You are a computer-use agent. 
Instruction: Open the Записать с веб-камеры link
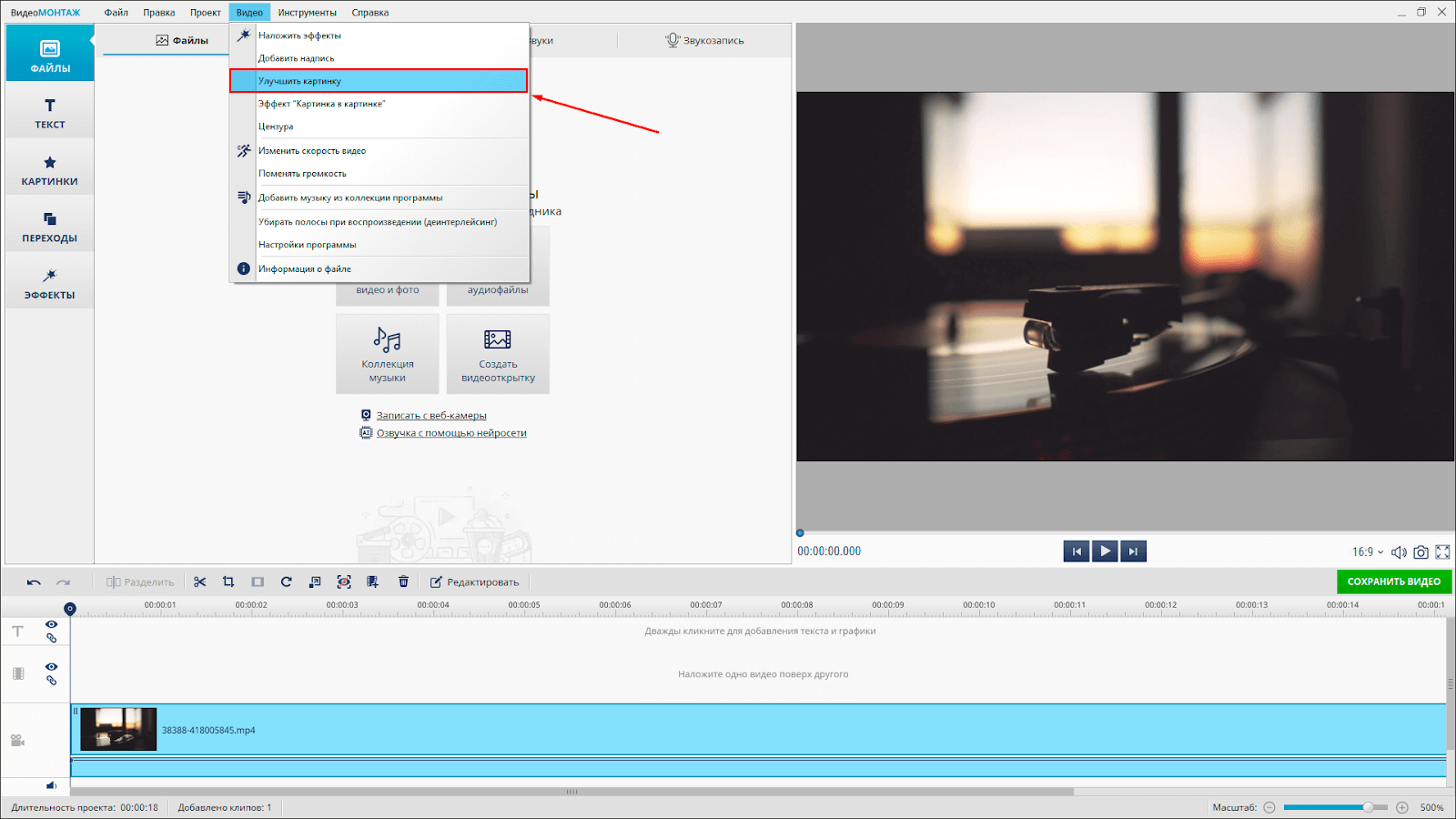[431, 415]
